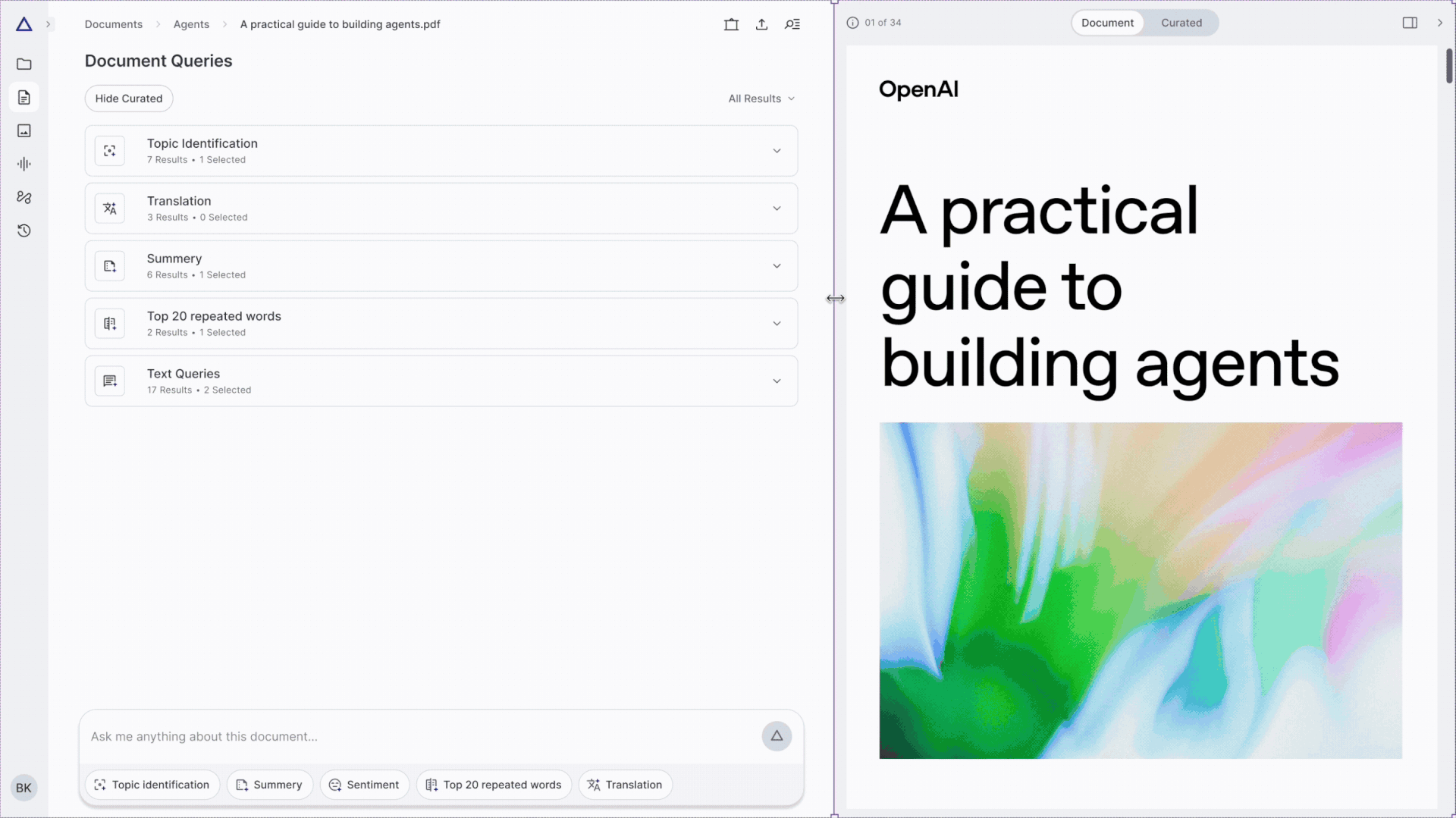
Task: Click the Text Queries row icon
Action: tap(110, 381)
